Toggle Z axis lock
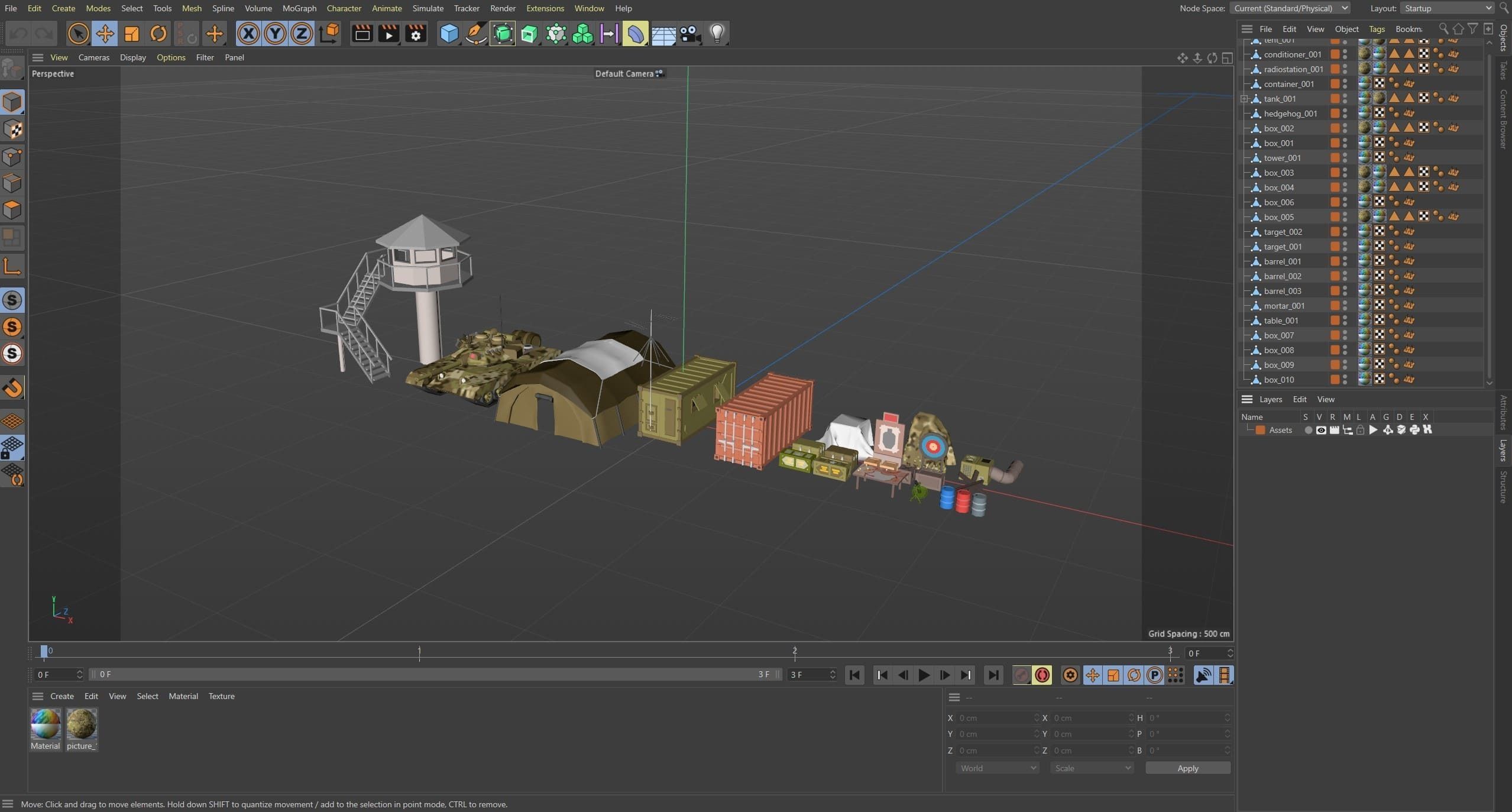The width and height of the screenshot is (1512, 812). click(x=302, y=34)
